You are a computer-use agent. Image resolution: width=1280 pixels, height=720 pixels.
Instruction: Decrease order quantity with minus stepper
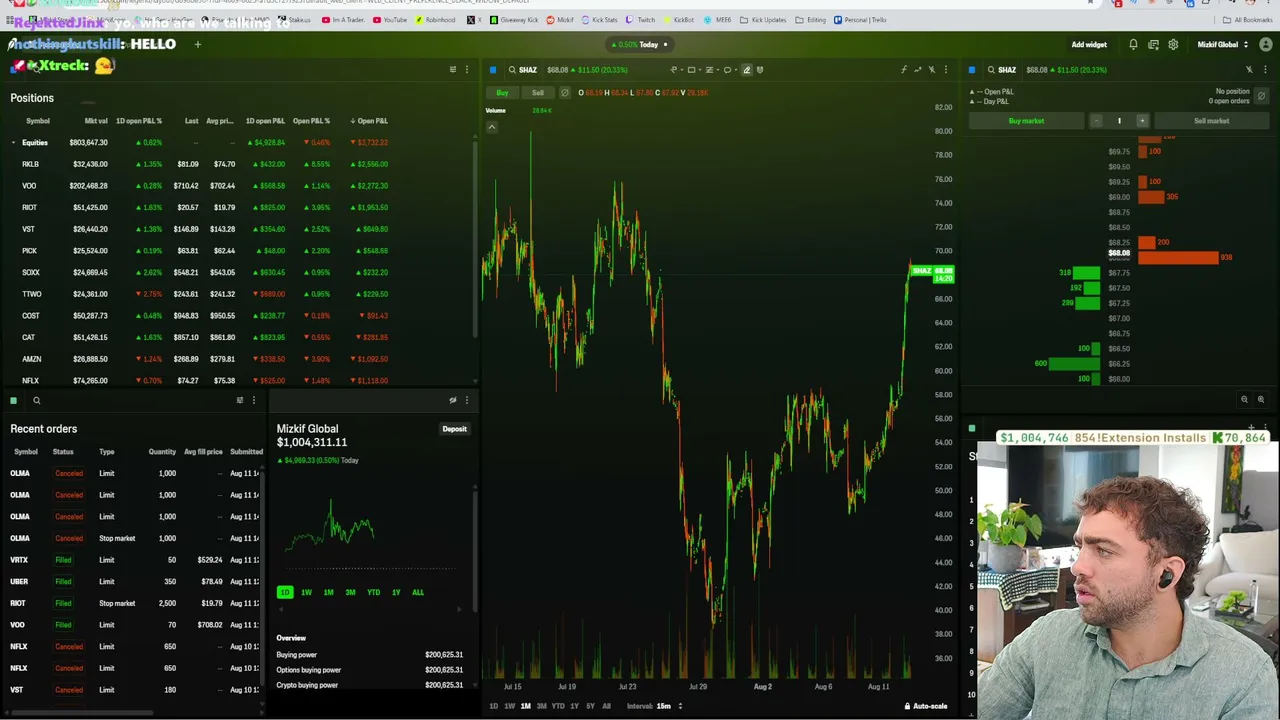[1096, 121]
